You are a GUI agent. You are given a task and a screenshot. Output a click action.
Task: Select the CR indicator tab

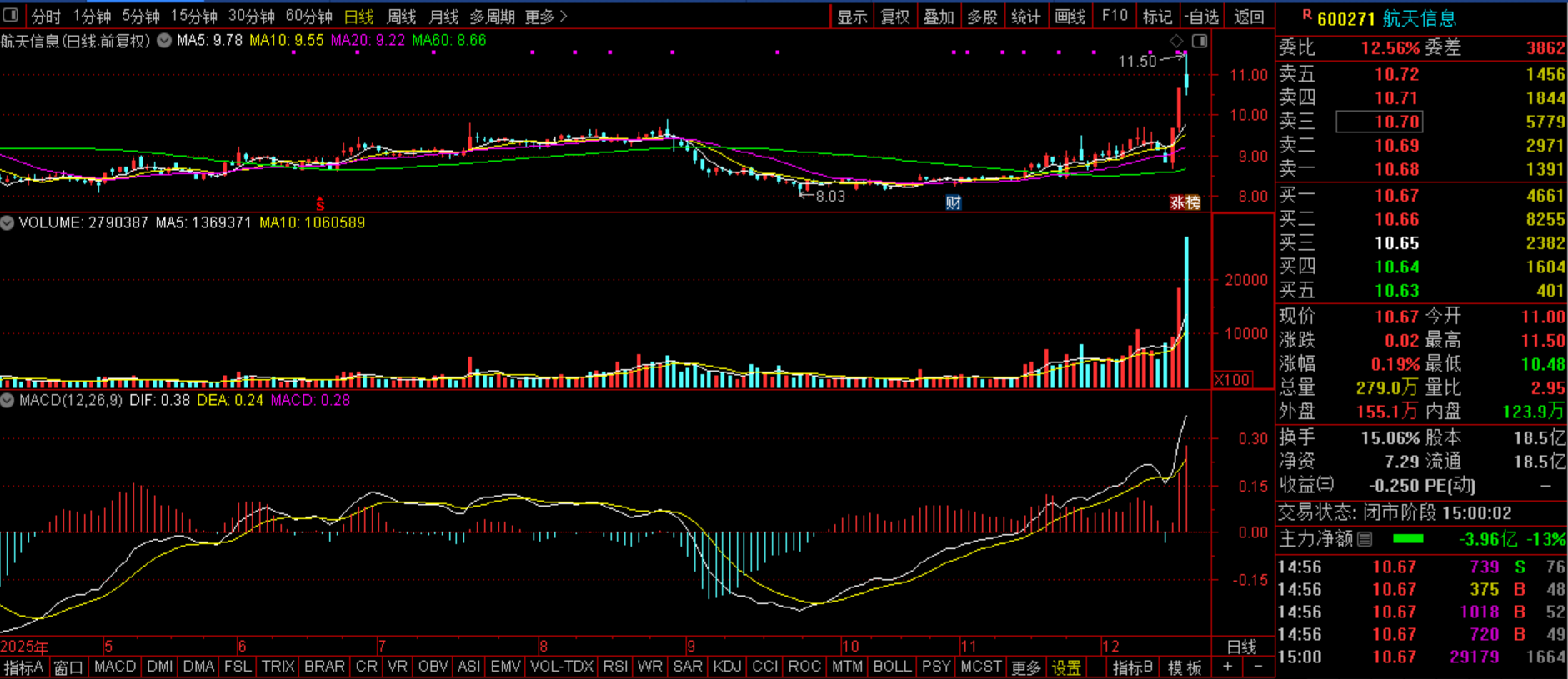tap(367, 667)
